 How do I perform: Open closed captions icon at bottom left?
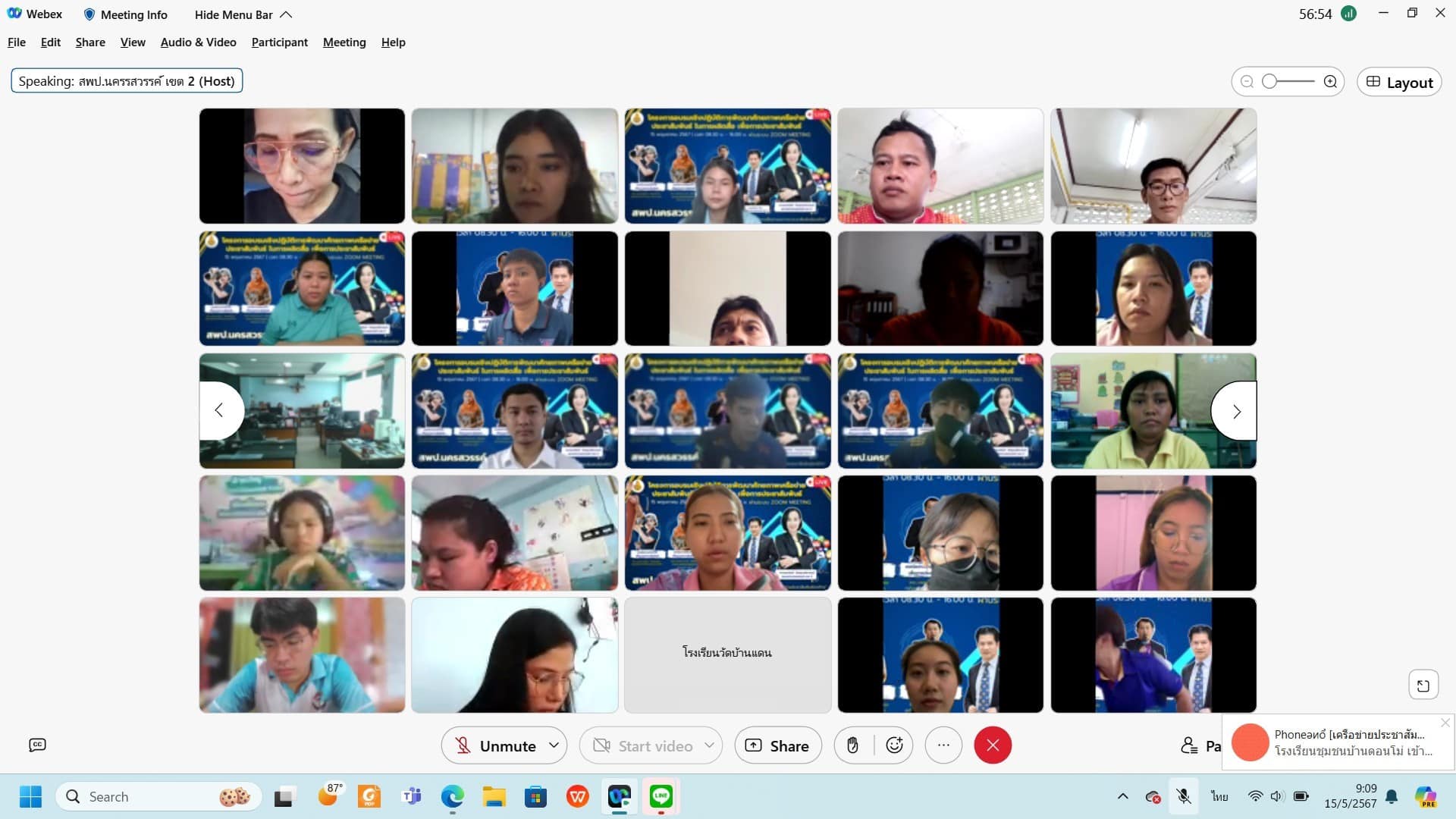(37, 745)
